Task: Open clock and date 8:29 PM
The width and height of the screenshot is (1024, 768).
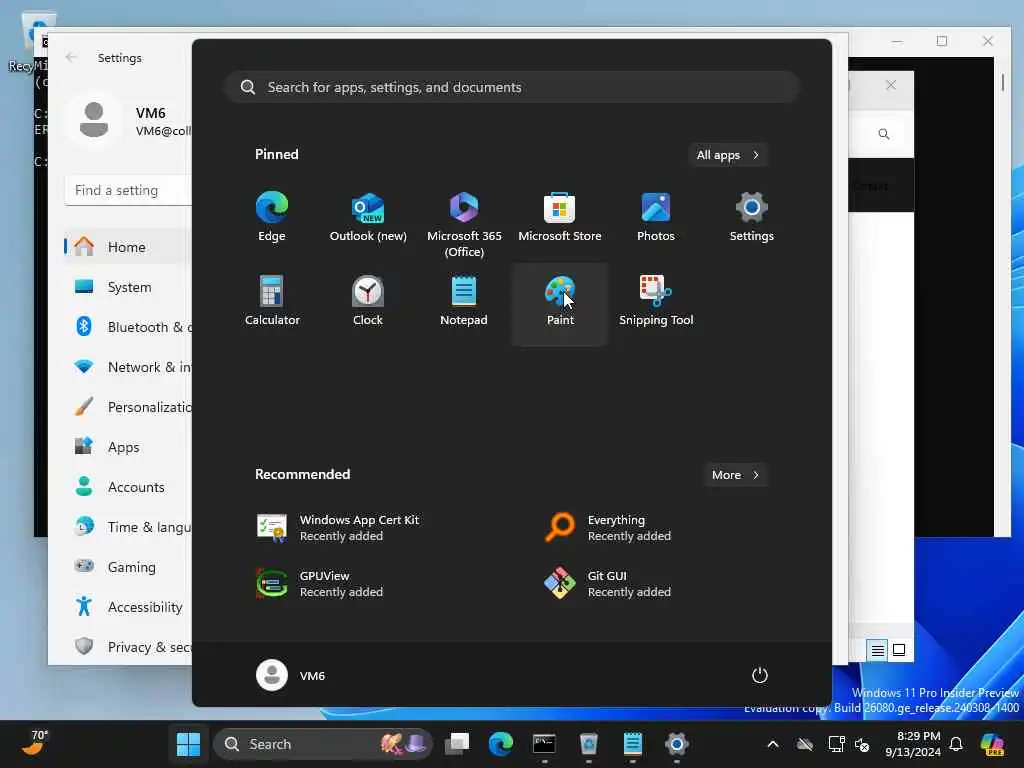Action: 913,744
